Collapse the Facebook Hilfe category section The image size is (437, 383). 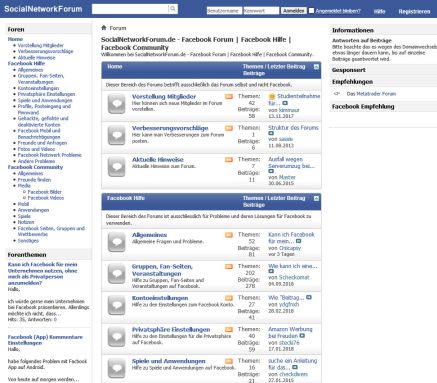click(x=316, y=198)
